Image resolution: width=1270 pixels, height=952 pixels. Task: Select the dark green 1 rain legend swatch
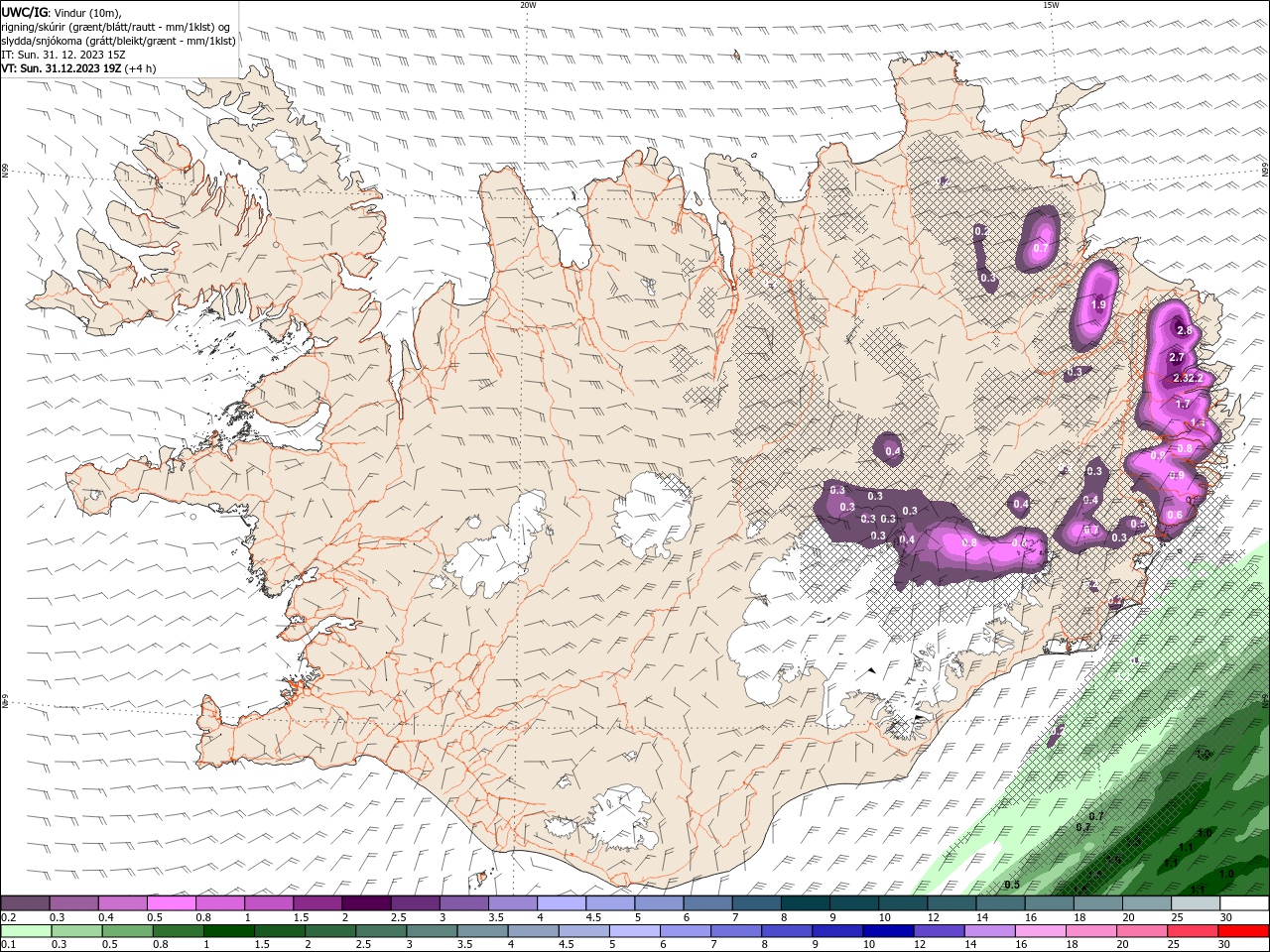pos(228,931)
